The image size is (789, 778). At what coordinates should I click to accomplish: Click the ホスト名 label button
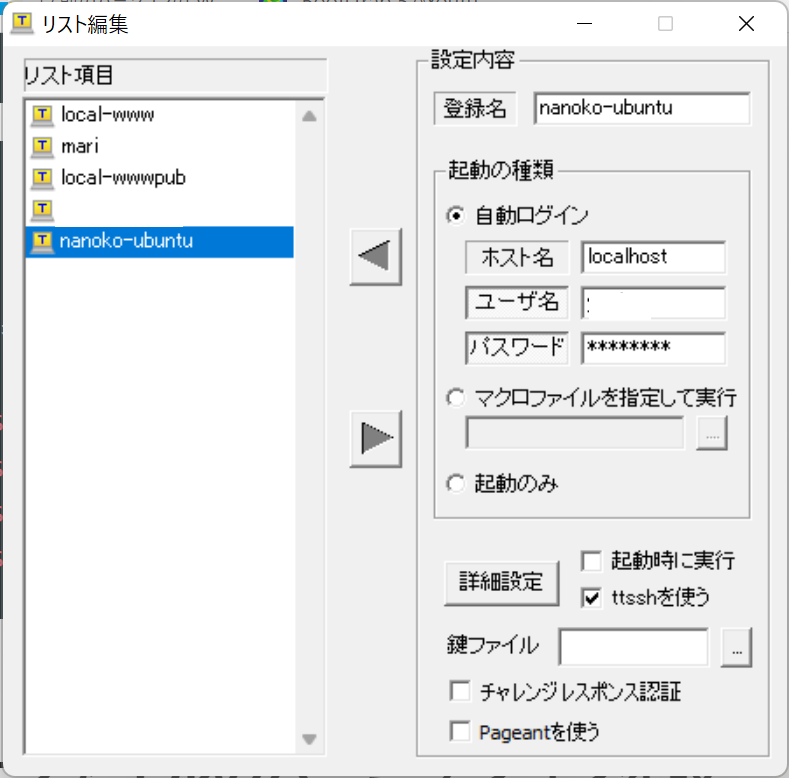(517, 258)
